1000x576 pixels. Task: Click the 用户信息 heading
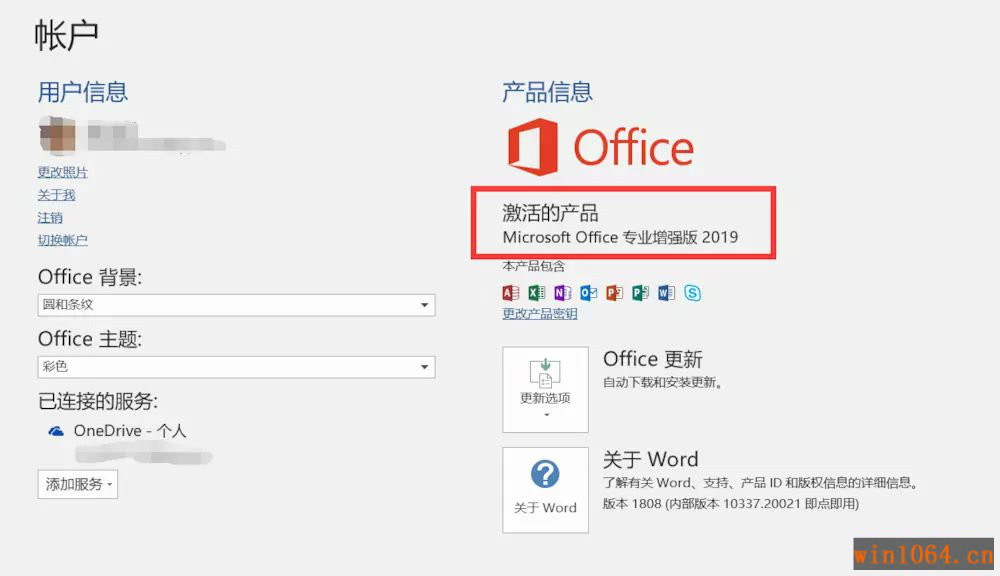tap(83, 92)
